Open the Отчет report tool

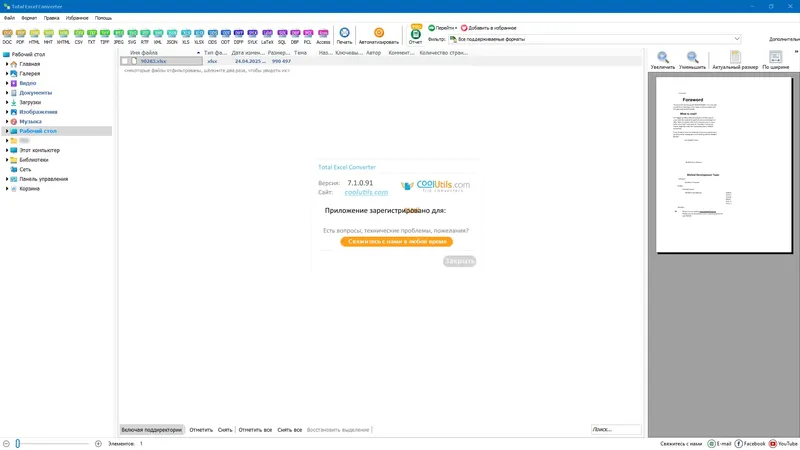416,35
